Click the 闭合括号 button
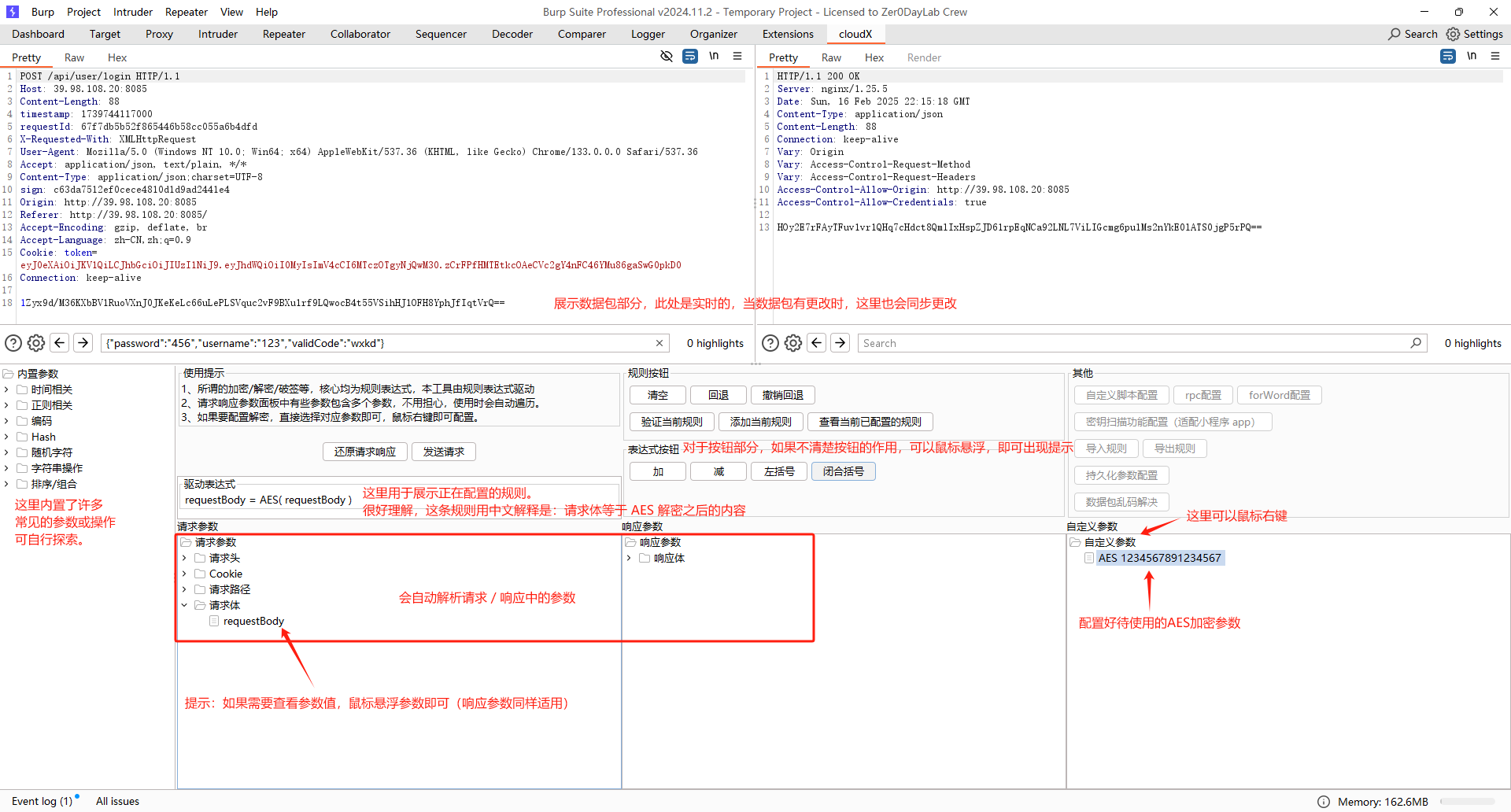 coord(844,471)
